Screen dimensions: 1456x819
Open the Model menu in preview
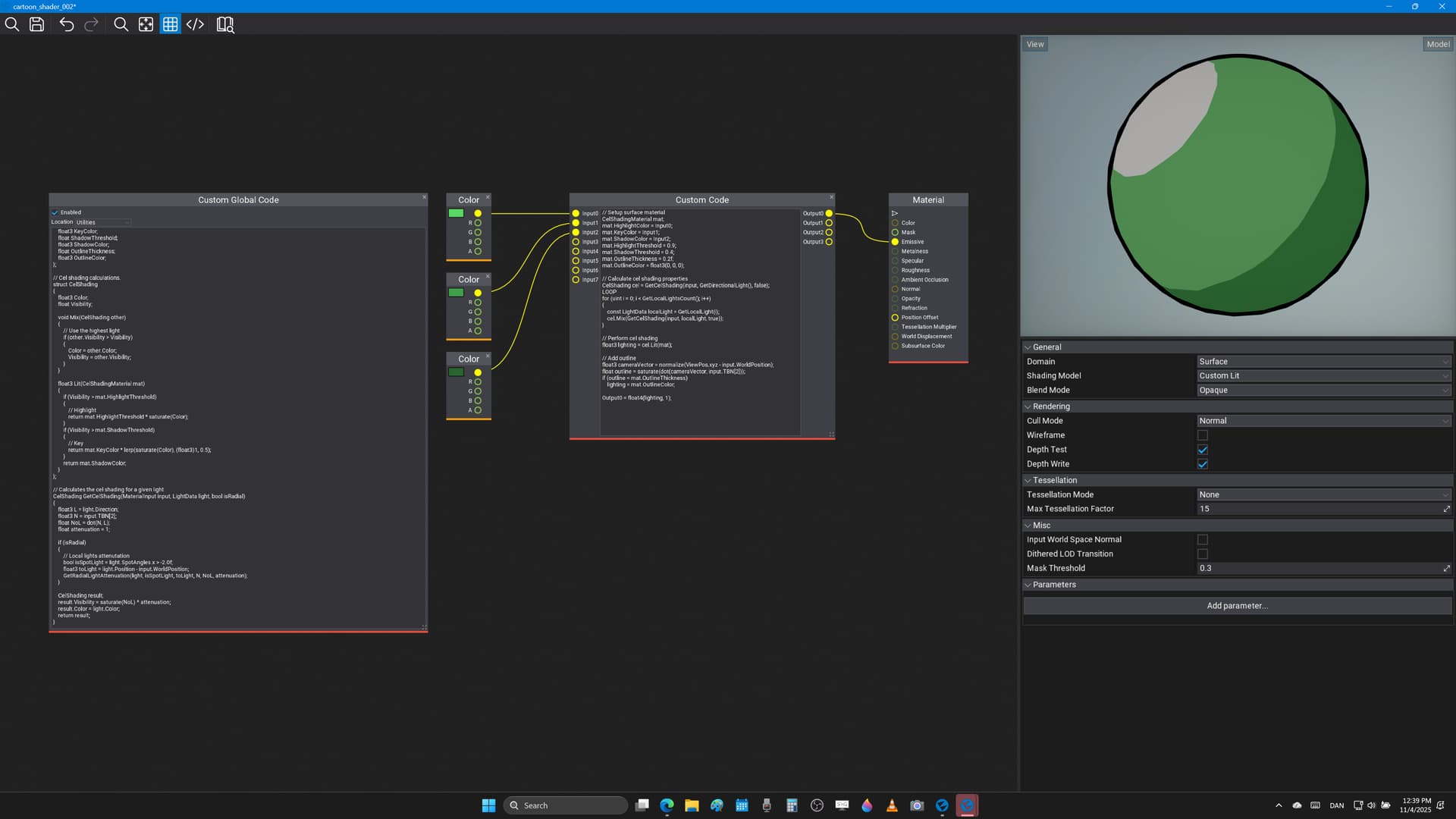click(1437, 44)
